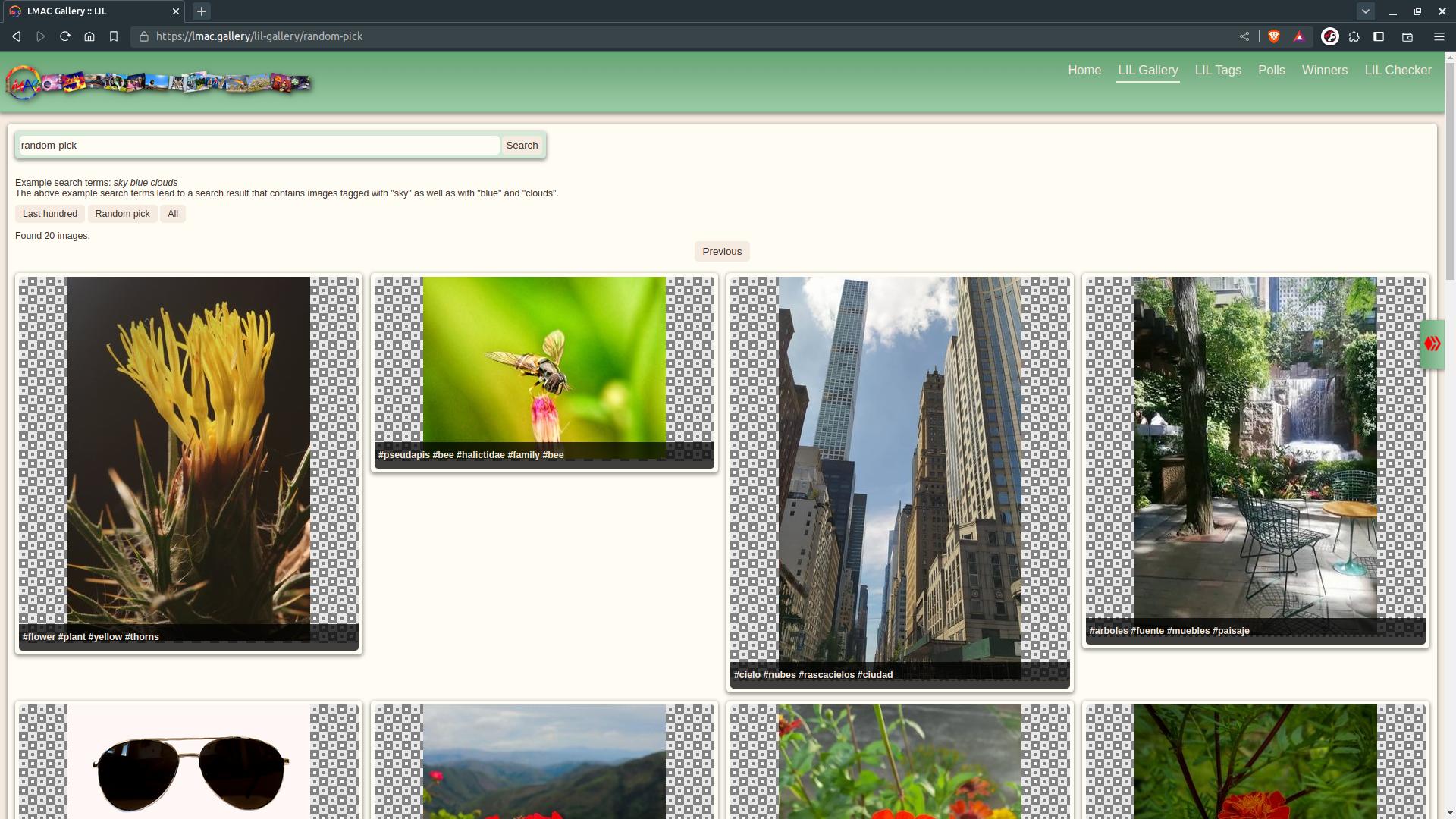Open the Brave wallet icon
This screenshot has width=1456, height=819.
click(1407, 36)
